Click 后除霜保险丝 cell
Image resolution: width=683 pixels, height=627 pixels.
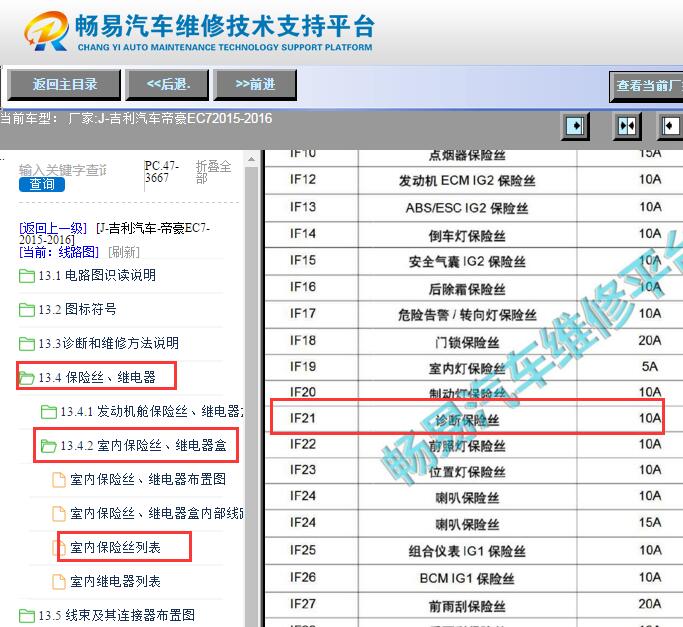467,289
